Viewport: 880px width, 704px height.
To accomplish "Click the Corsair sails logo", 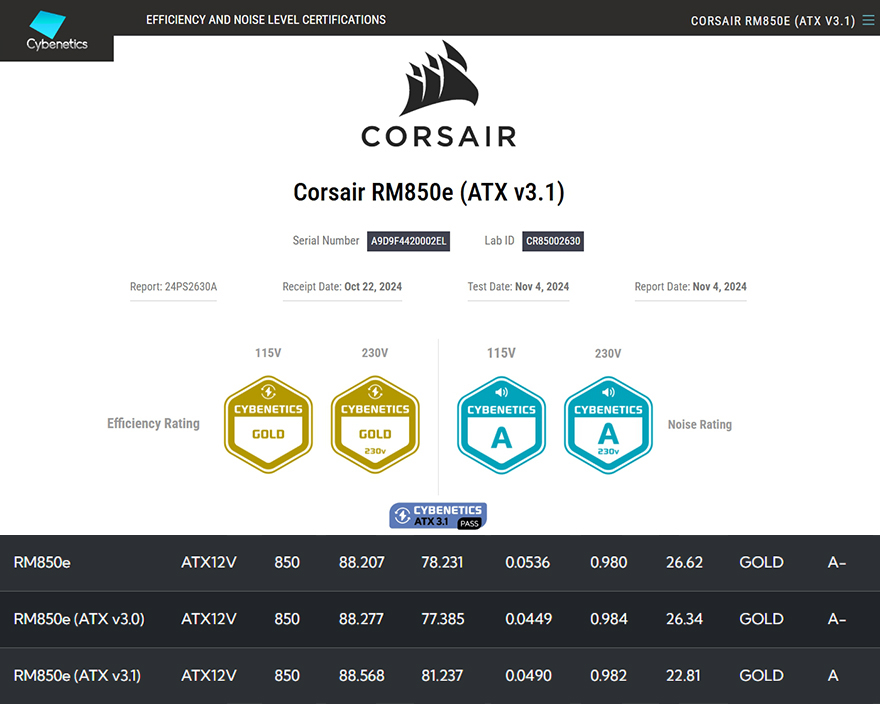I will pyautogui.click(x=439, y=78).
